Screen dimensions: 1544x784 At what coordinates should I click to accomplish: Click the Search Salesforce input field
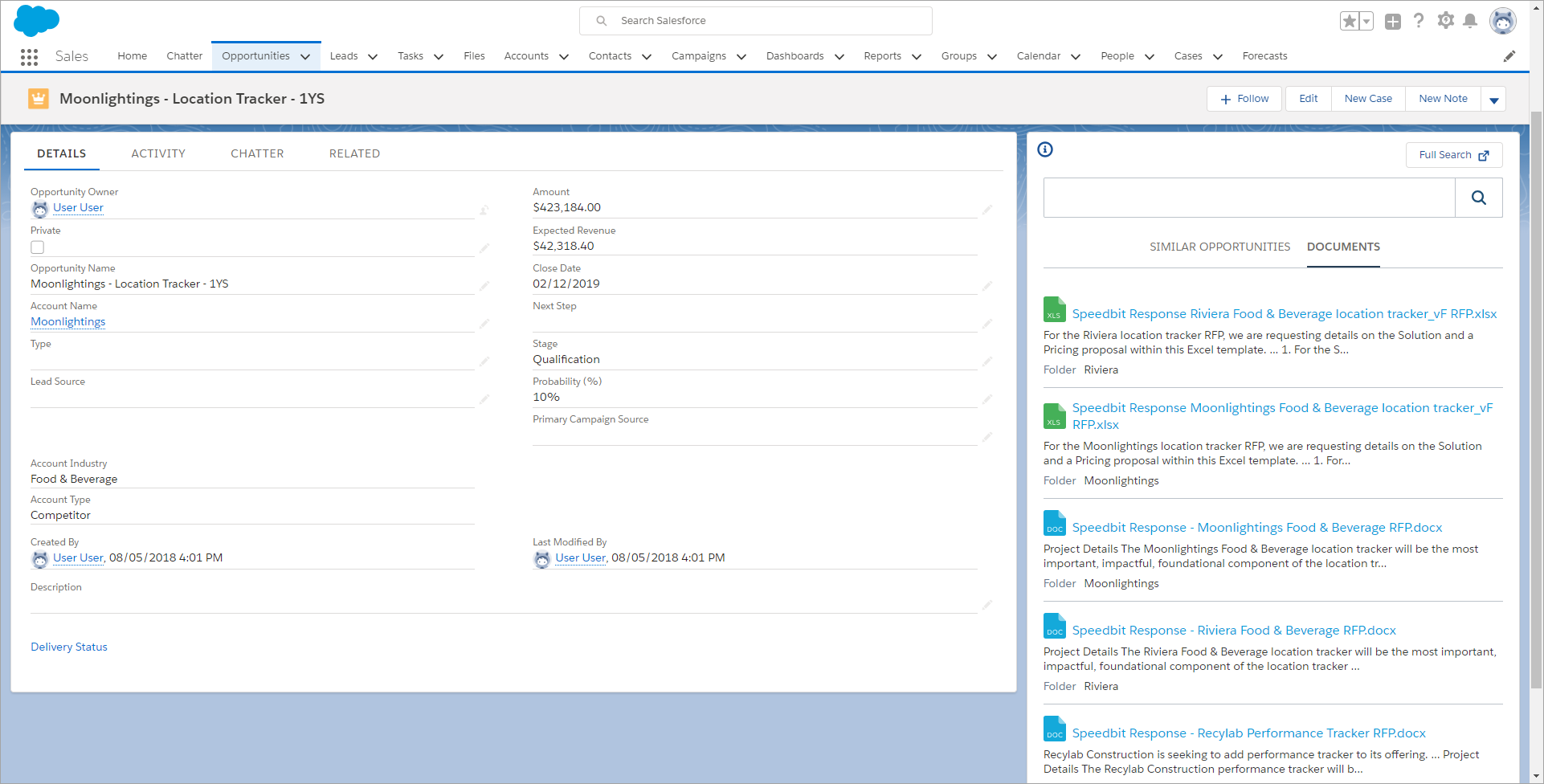tap(756, 21)
